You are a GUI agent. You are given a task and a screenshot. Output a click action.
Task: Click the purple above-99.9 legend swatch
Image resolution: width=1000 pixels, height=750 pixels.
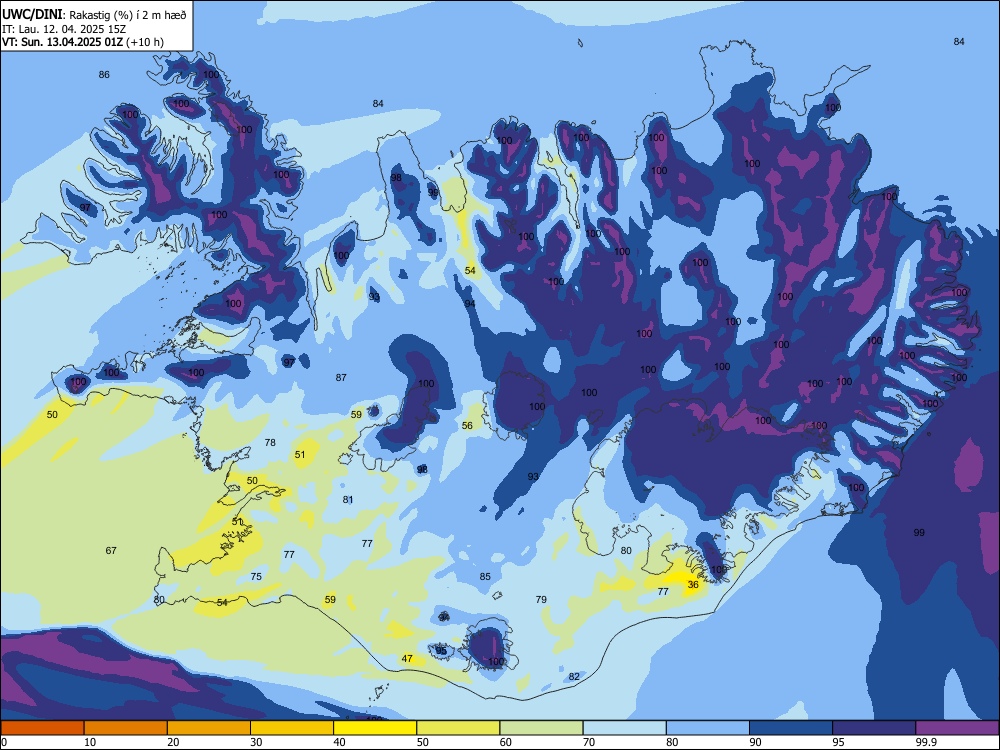coord(957,728)
